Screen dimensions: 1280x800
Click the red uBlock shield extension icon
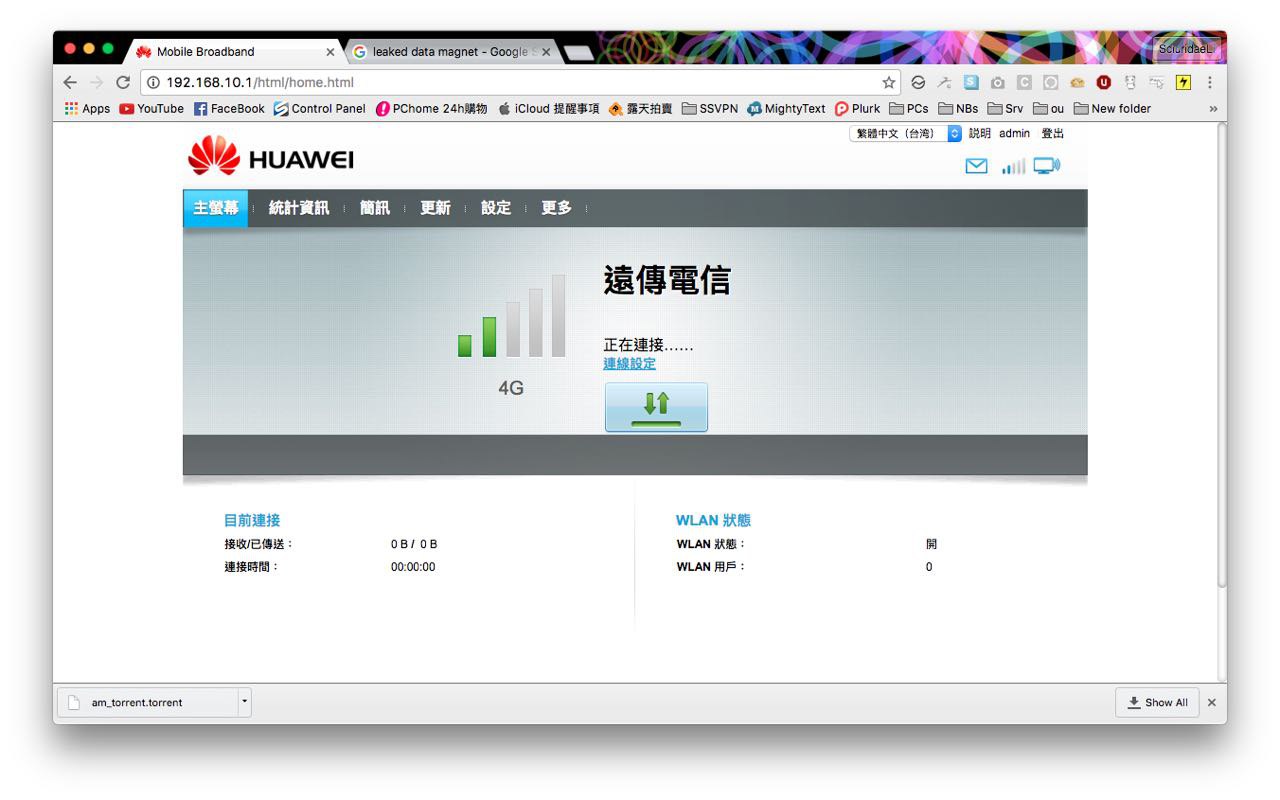(x=1104, y=83)
